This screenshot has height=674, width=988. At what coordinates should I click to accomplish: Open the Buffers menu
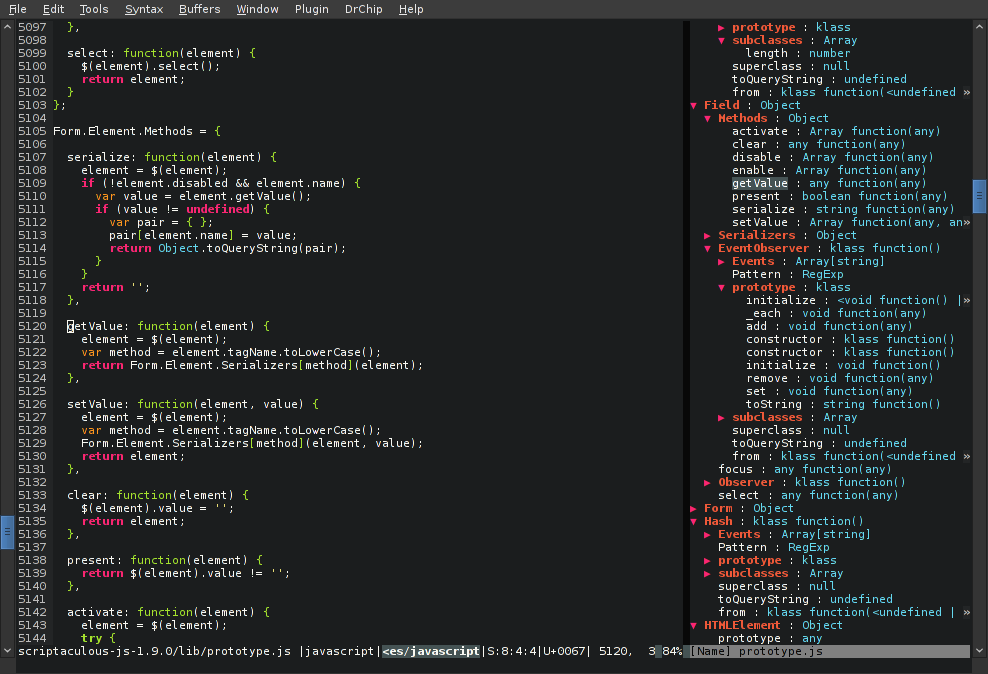[x=200, y=9]
